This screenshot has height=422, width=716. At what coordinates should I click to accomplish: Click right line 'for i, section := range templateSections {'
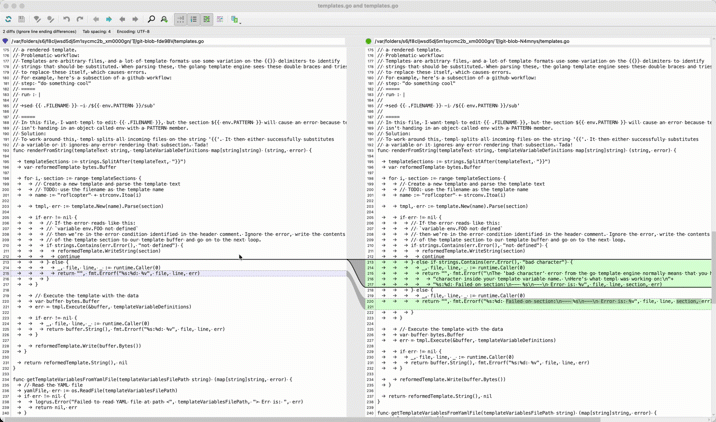point(447,178)
